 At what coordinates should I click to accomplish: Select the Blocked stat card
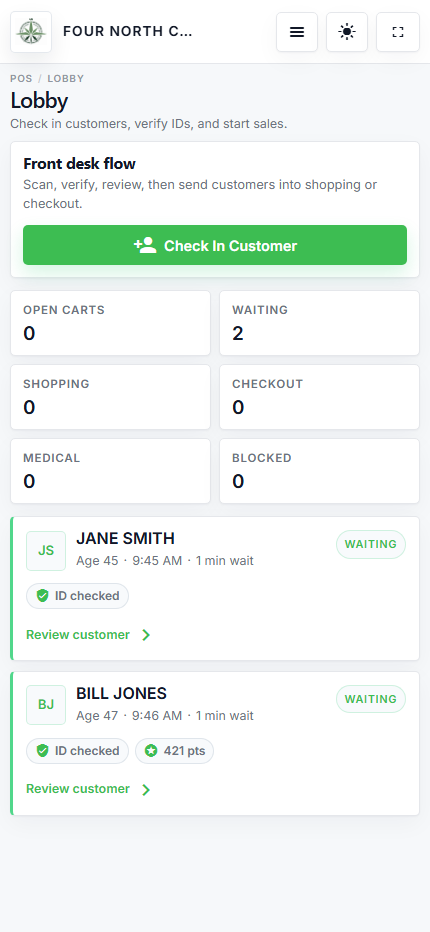point(319,471)
